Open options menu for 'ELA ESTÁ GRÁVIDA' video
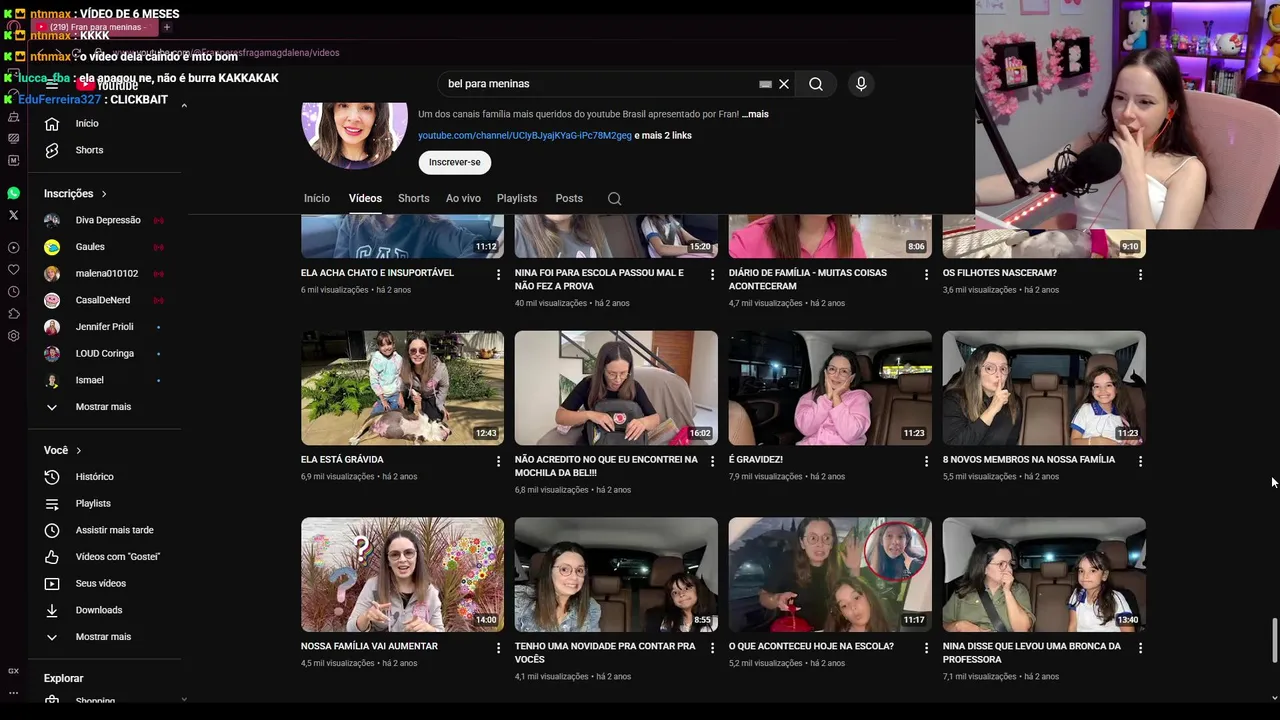 tap(498, 461)
